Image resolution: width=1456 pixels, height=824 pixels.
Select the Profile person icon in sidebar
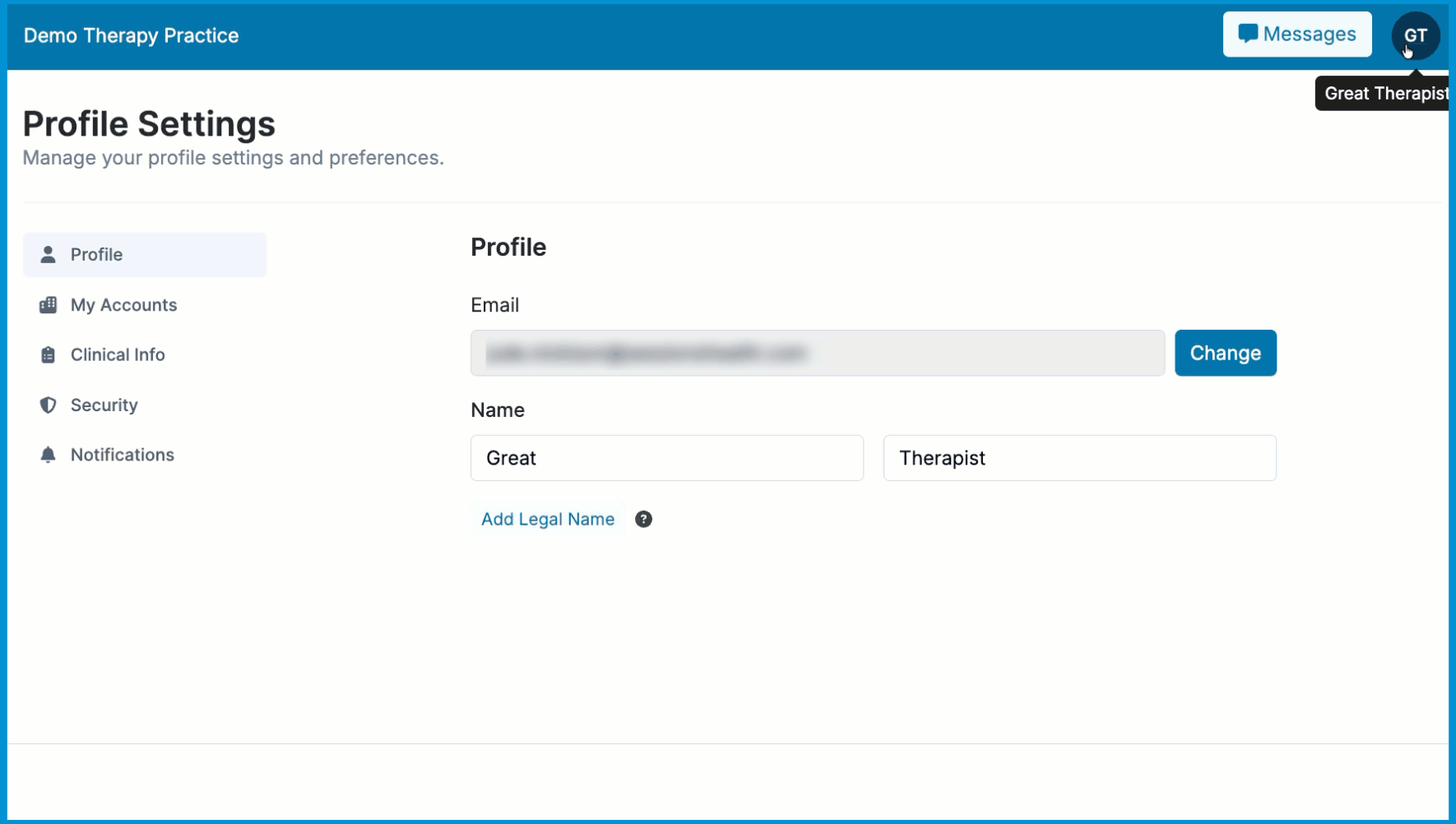48,254
